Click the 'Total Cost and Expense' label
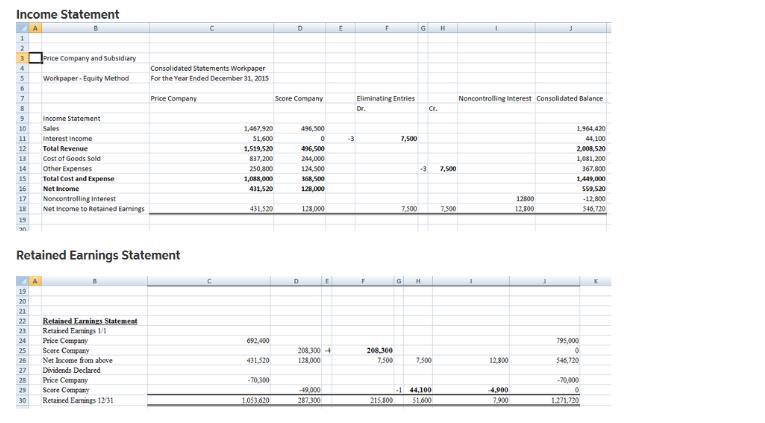765x423 pixels. coord(79,179)
